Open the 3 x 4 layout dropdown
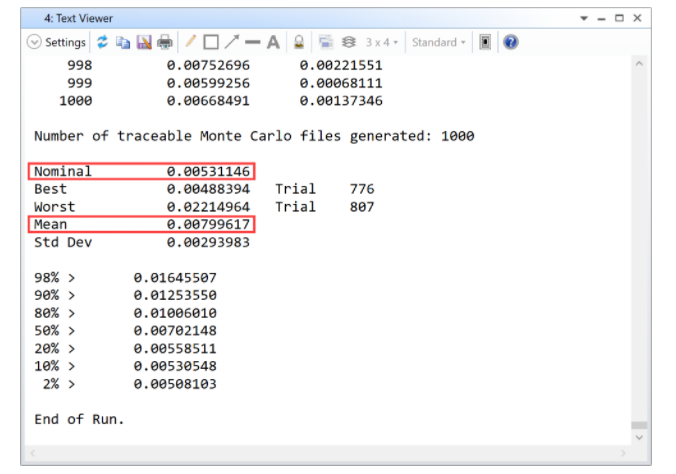 click(x=382, y=42)
